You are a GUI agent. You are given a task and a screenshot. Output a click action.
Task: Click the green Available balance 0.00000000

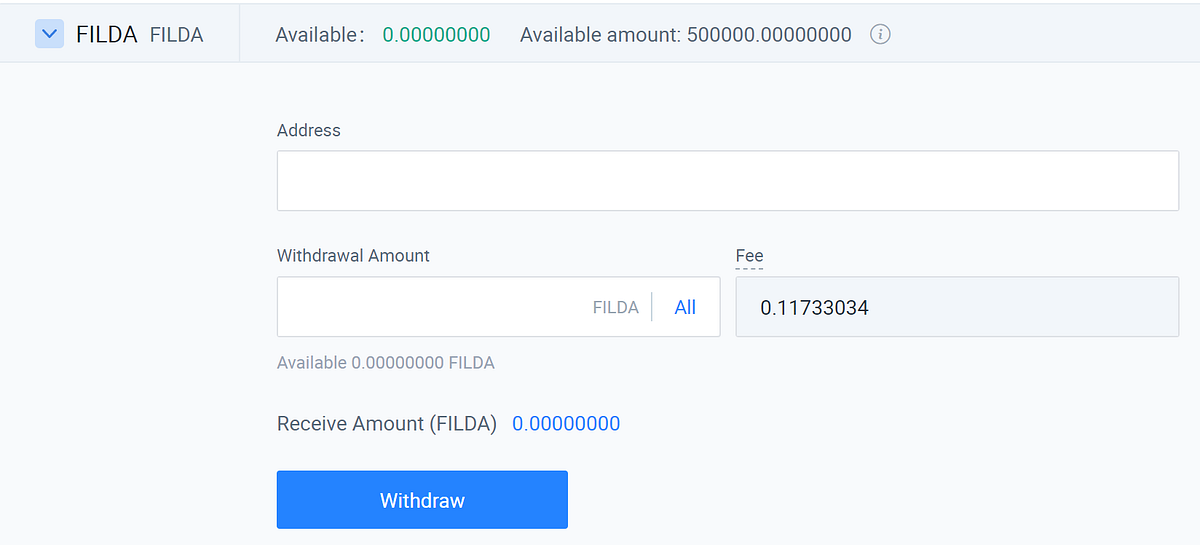coord(436,35)
